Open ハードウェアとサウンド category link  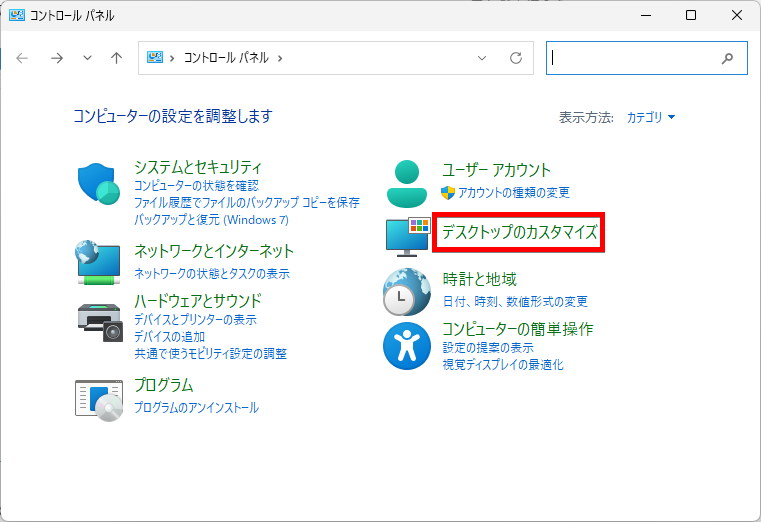198,301
